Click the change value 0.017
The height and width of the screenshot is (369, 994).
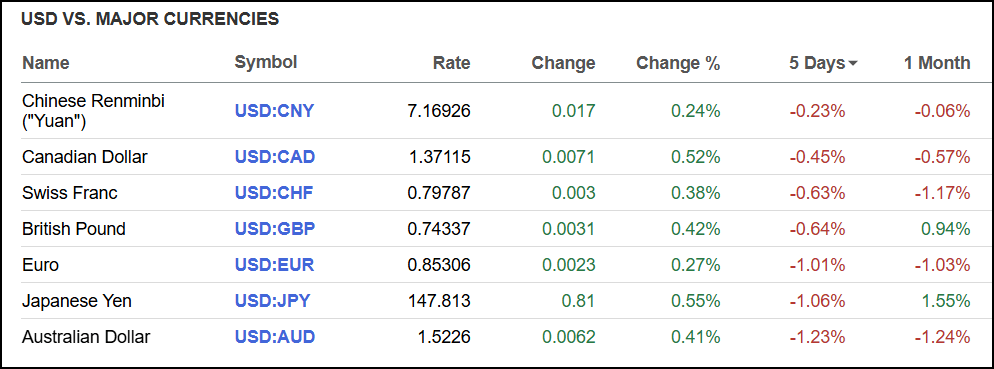(574, 111)
